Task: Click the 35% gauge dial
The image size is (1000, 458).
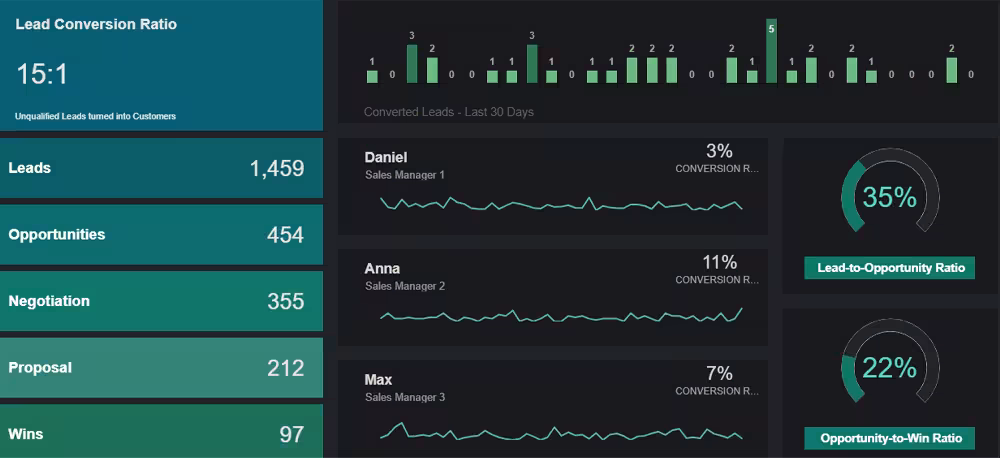Action: point(889,198)
